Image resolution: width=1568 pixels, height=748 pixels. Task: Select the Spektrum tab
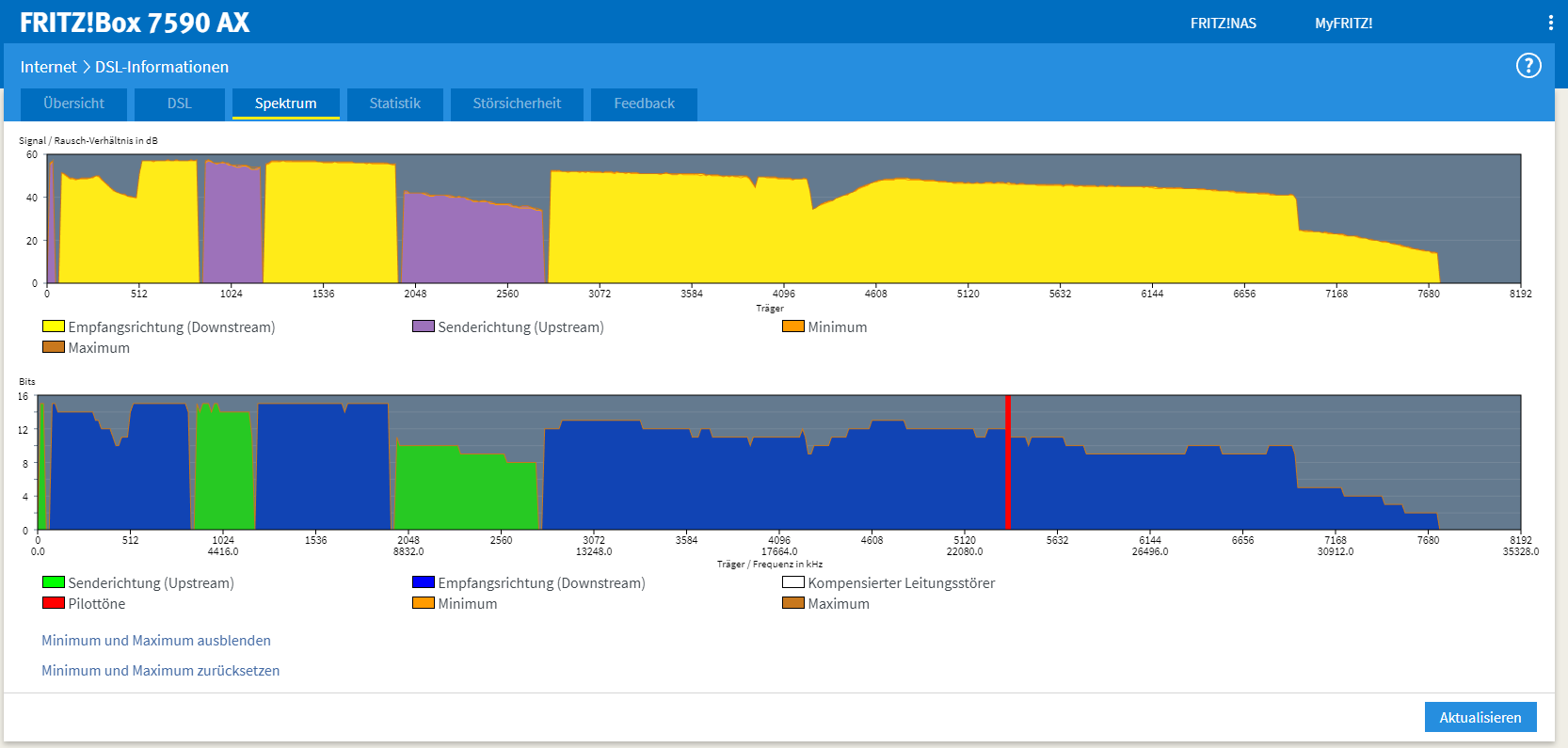point(285,103)
